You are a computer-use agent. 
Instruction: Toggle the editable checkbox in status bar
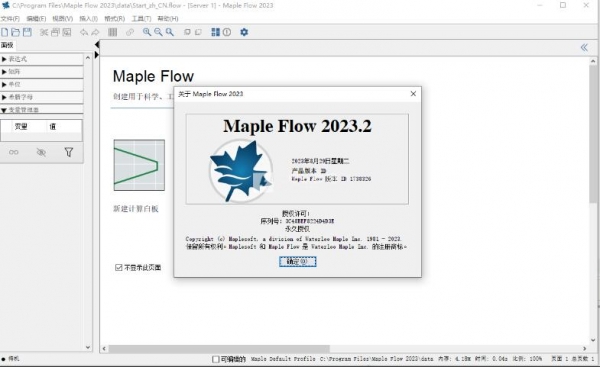[x=216, y=359]
